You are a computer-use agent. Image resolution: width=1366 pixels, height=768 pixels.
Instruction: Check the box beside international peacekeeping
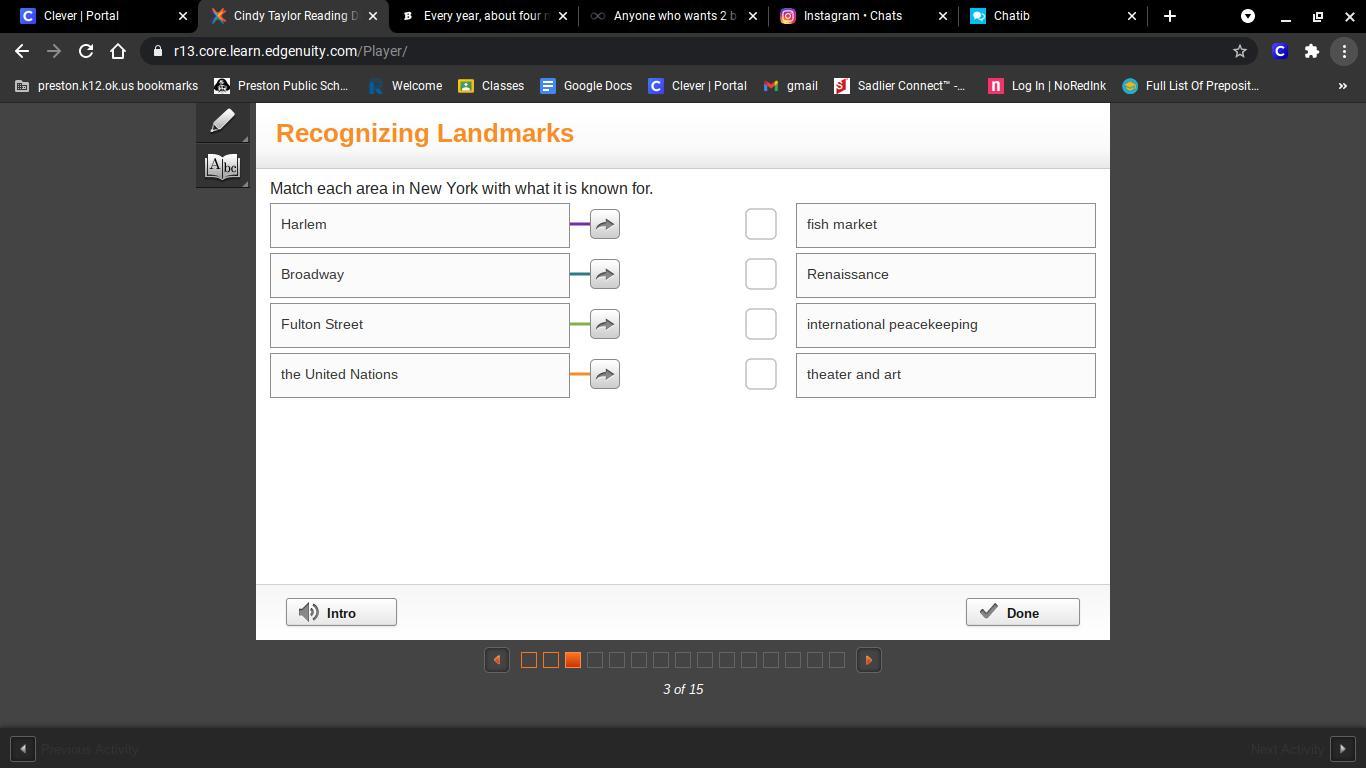coord(761,324)
